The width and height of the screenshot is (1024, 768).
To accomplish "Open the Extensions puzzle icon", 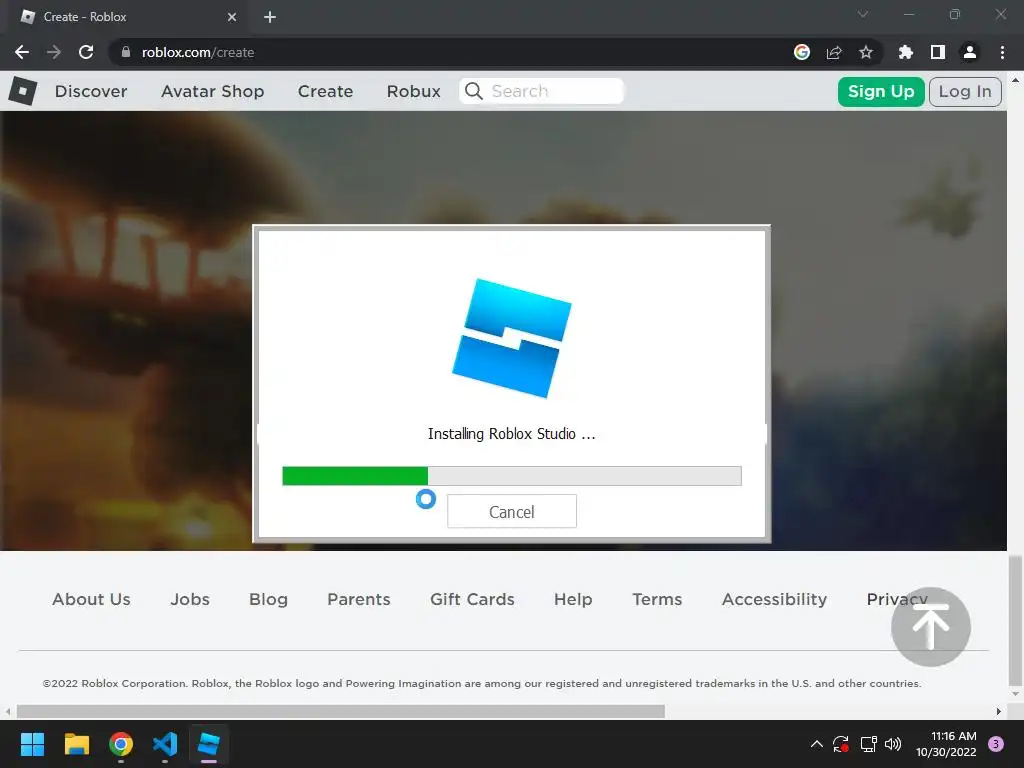I will [905, 52].
